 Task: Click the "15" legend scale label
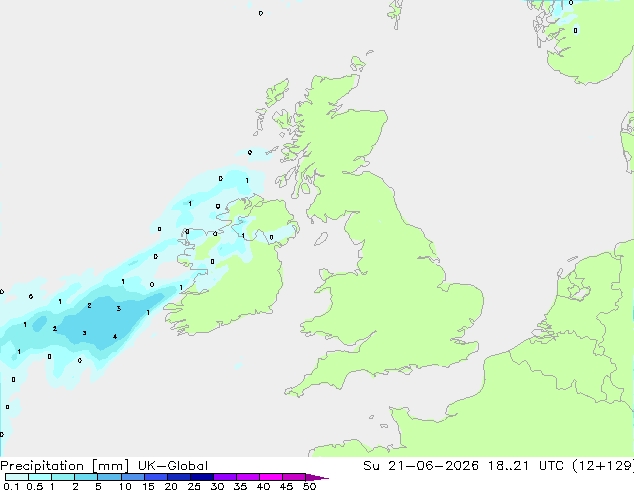[148, 486]
